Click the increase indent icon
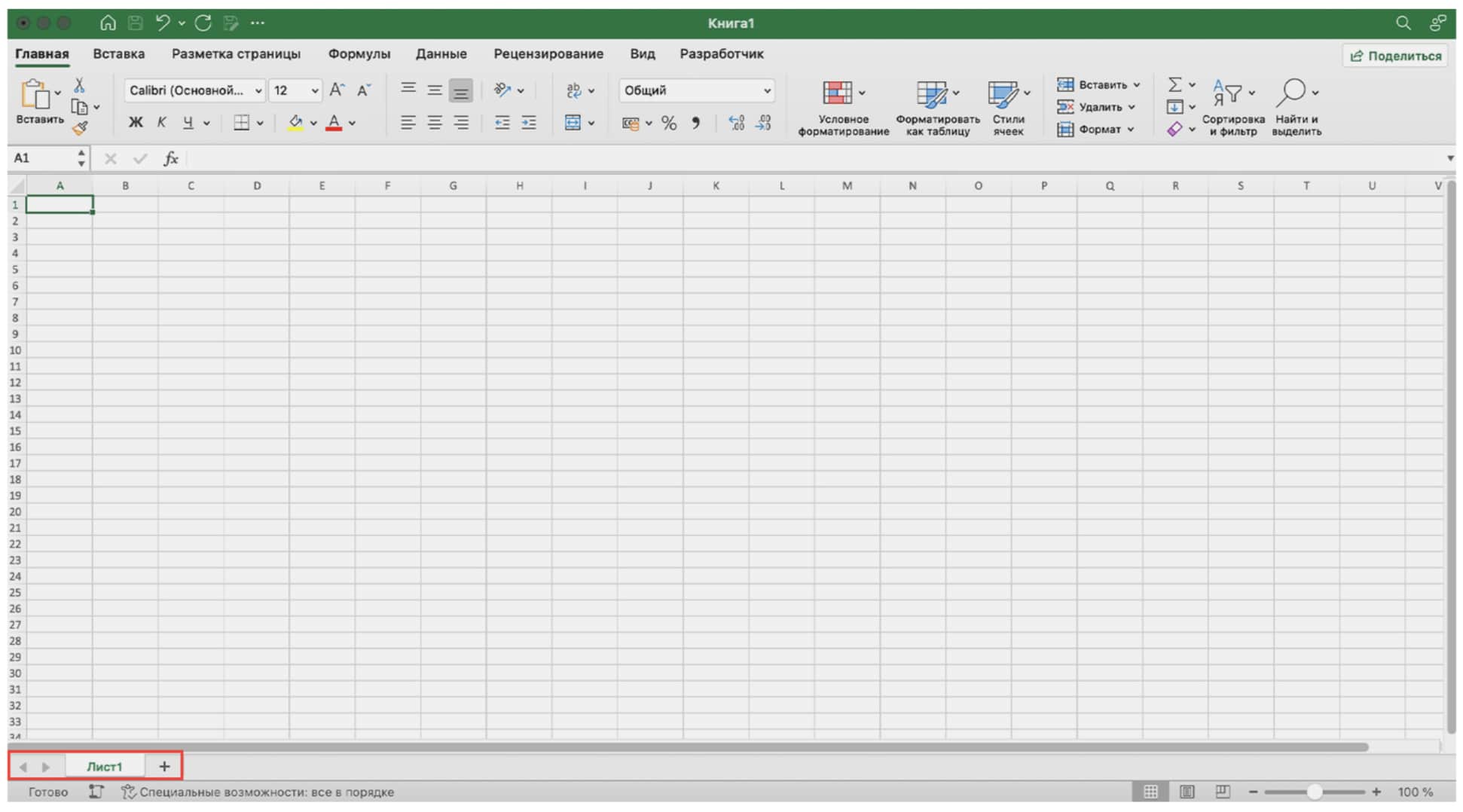The image size is (1463, 812). 529,123
